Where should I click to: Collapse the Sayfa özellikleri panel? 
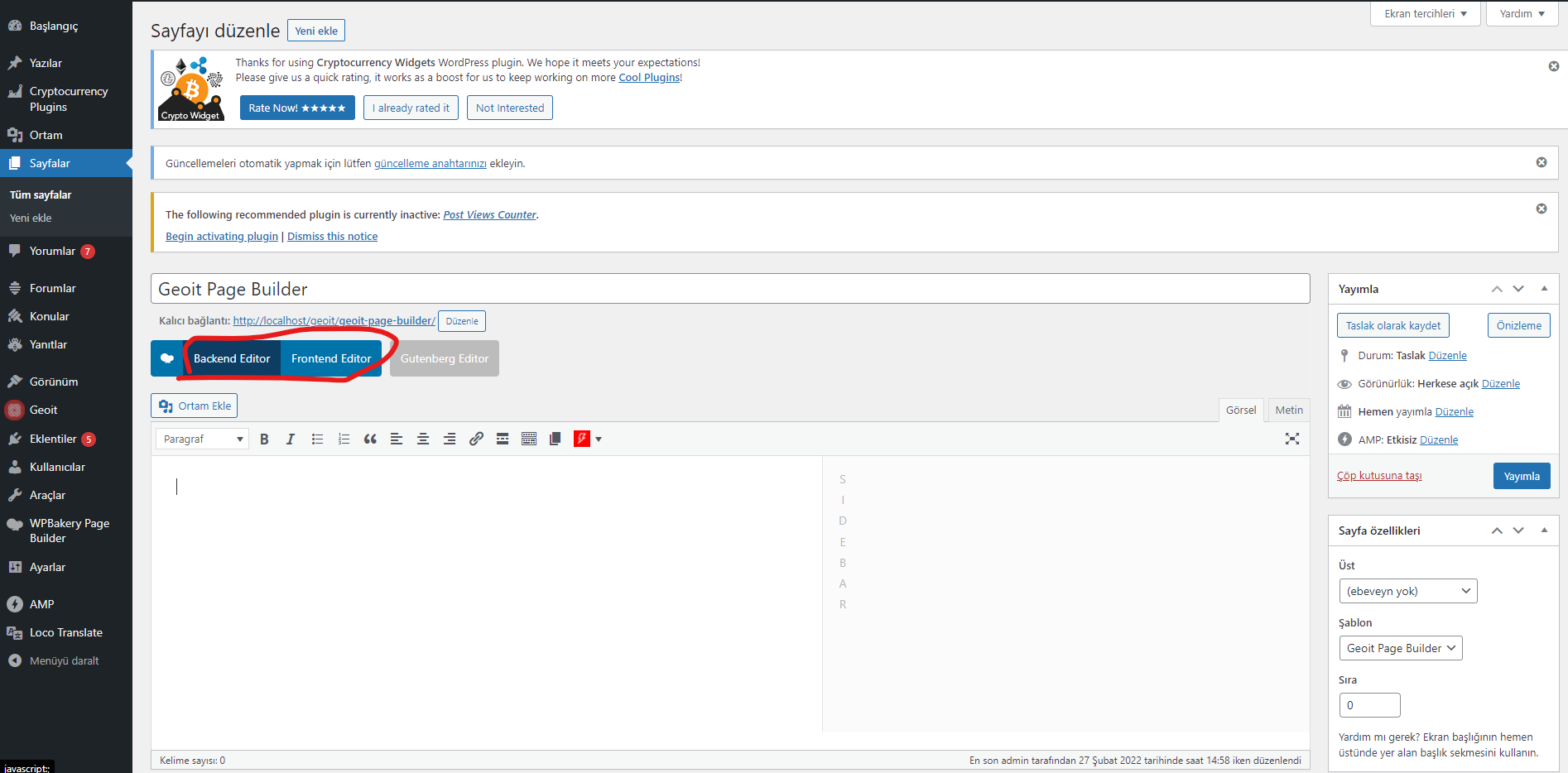point(1544,531)
